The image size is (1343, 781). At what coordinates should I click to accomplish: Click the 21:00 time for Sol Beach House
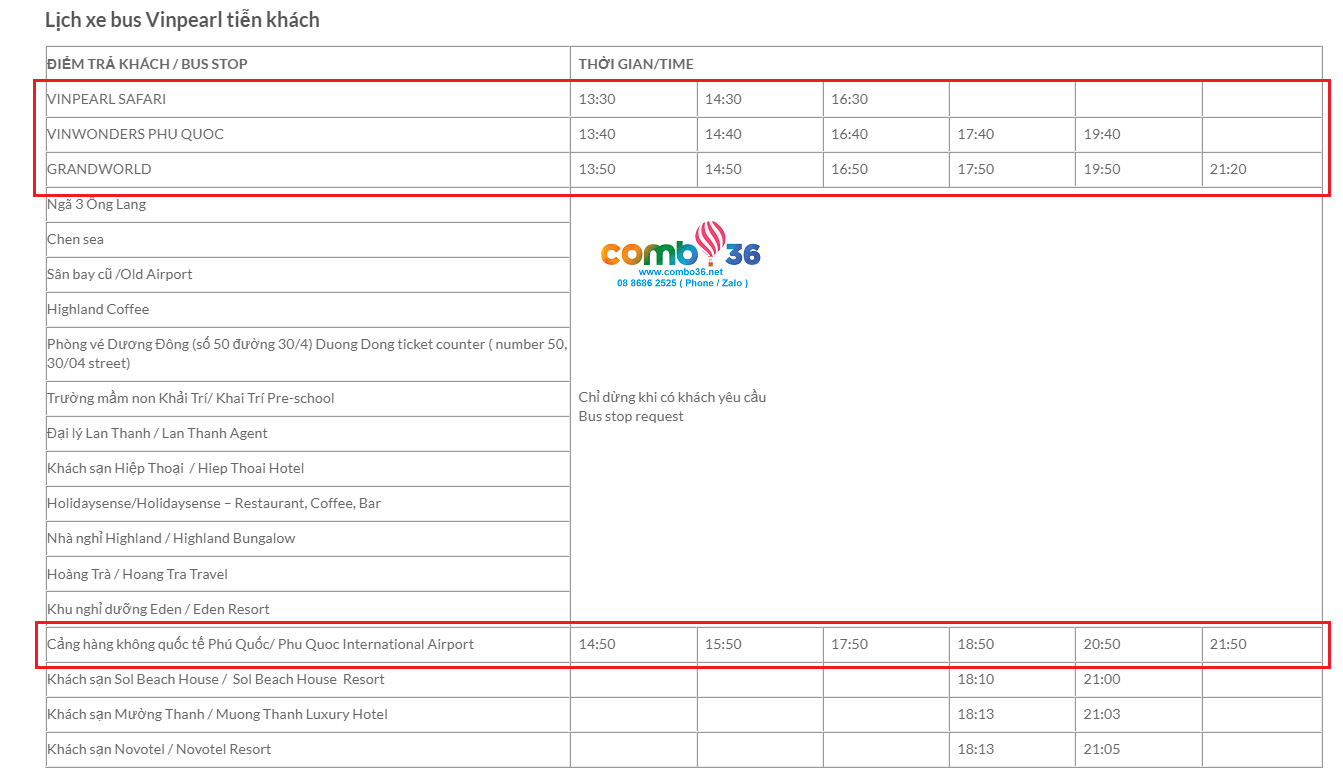1102,679
